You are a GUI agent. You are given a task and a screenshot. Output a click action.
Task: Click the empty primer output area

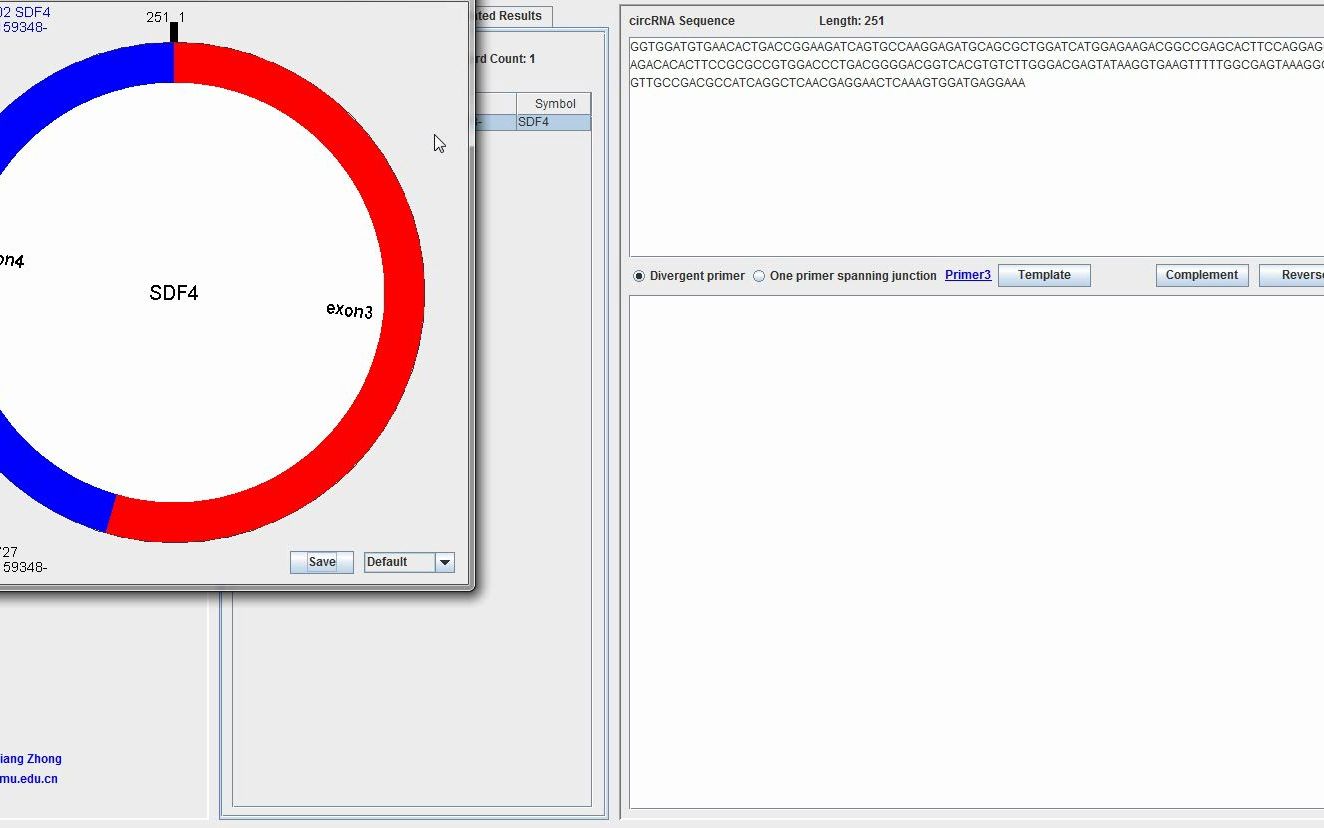[976, 552]
